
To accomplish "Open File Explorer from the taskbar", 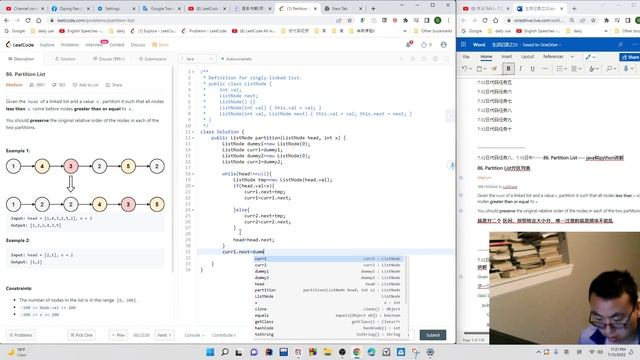I will (327, 352).
